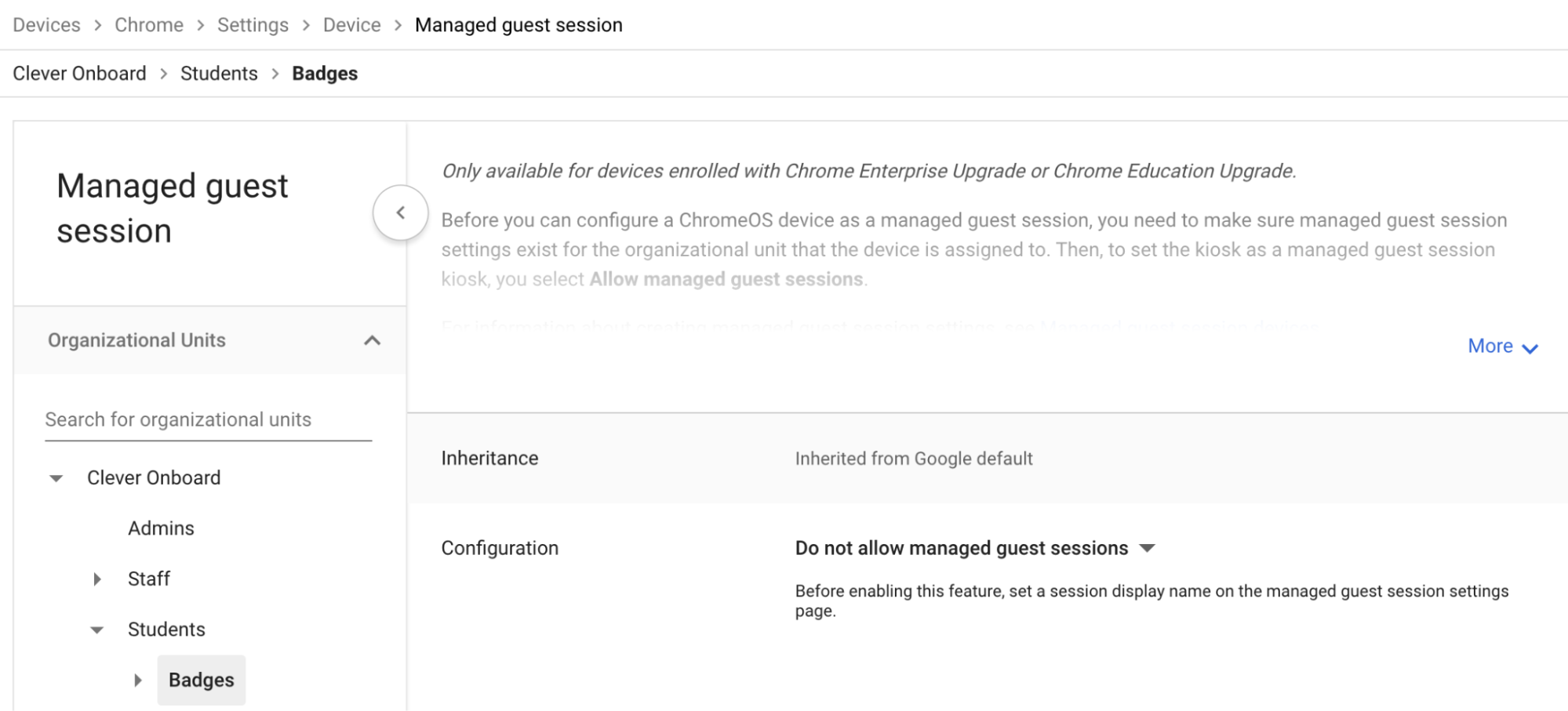This screenshot has width=1568, height=711.
Task: Select the Admins organizational unit
Action: coord(161,528)
